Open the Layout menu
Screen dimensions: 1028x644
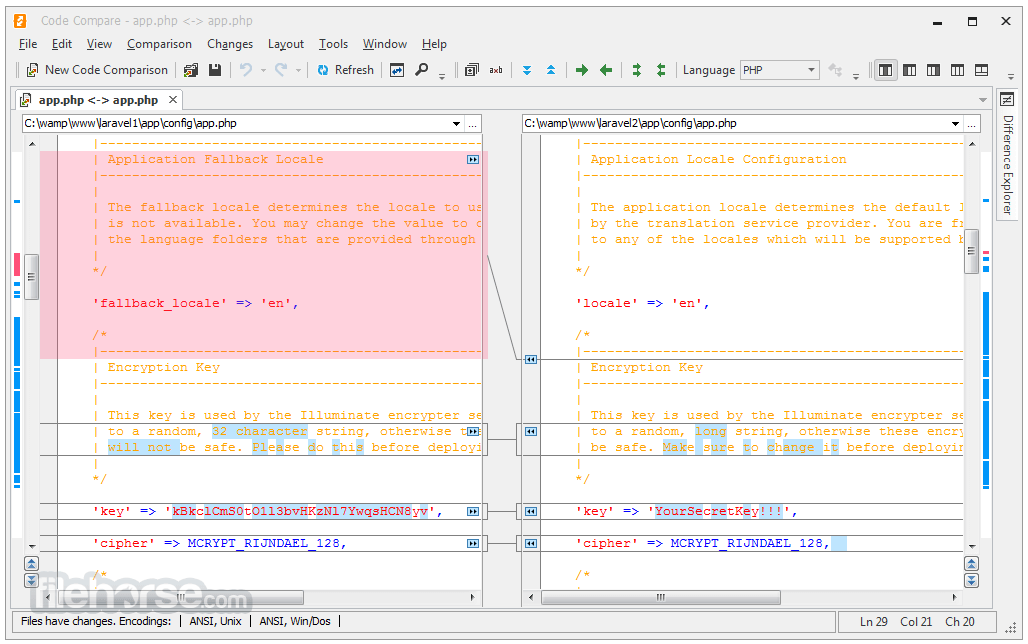(286, 44)
